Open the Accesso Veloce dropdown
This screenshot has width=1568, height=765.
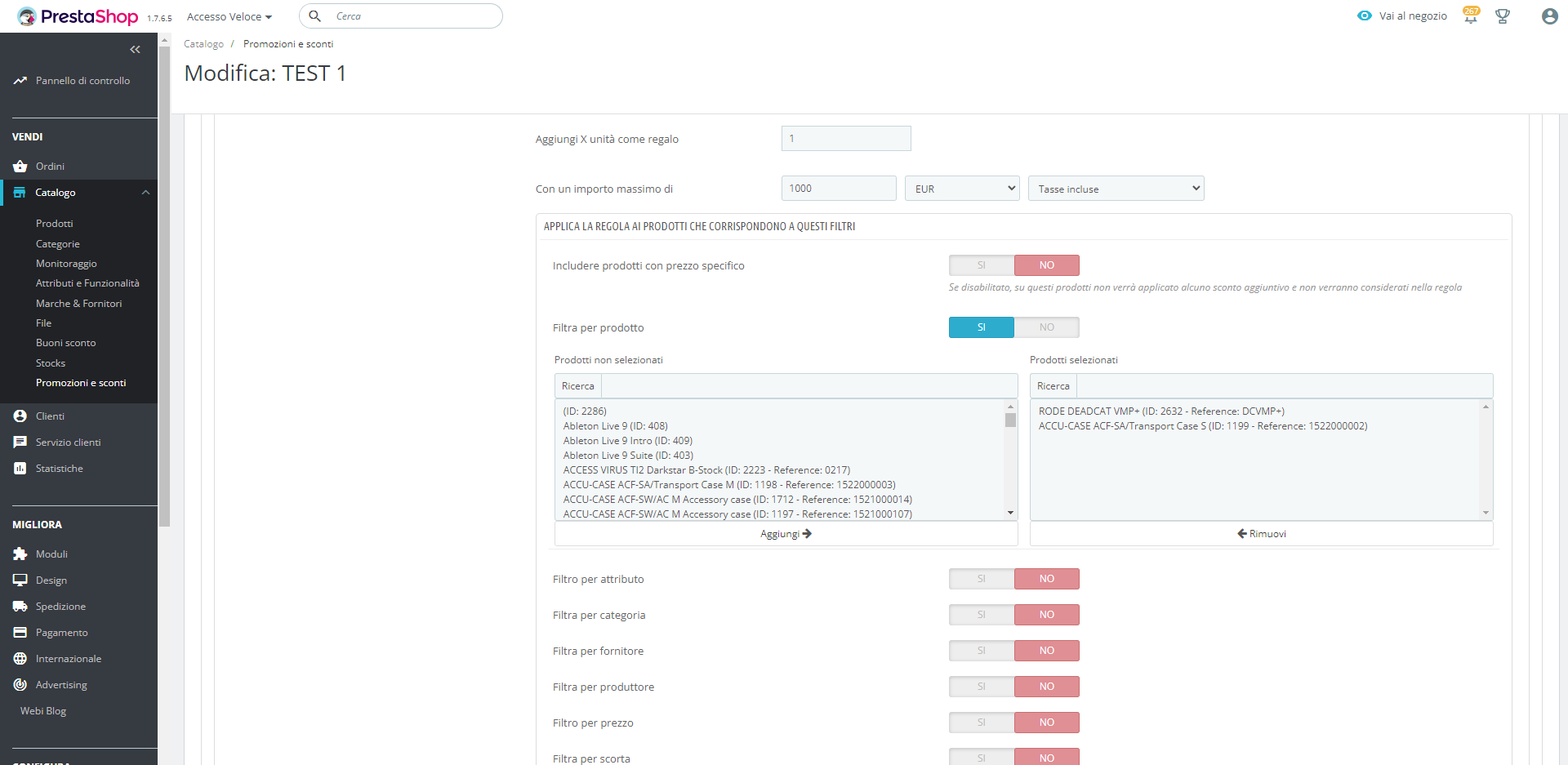coord(229,16)
